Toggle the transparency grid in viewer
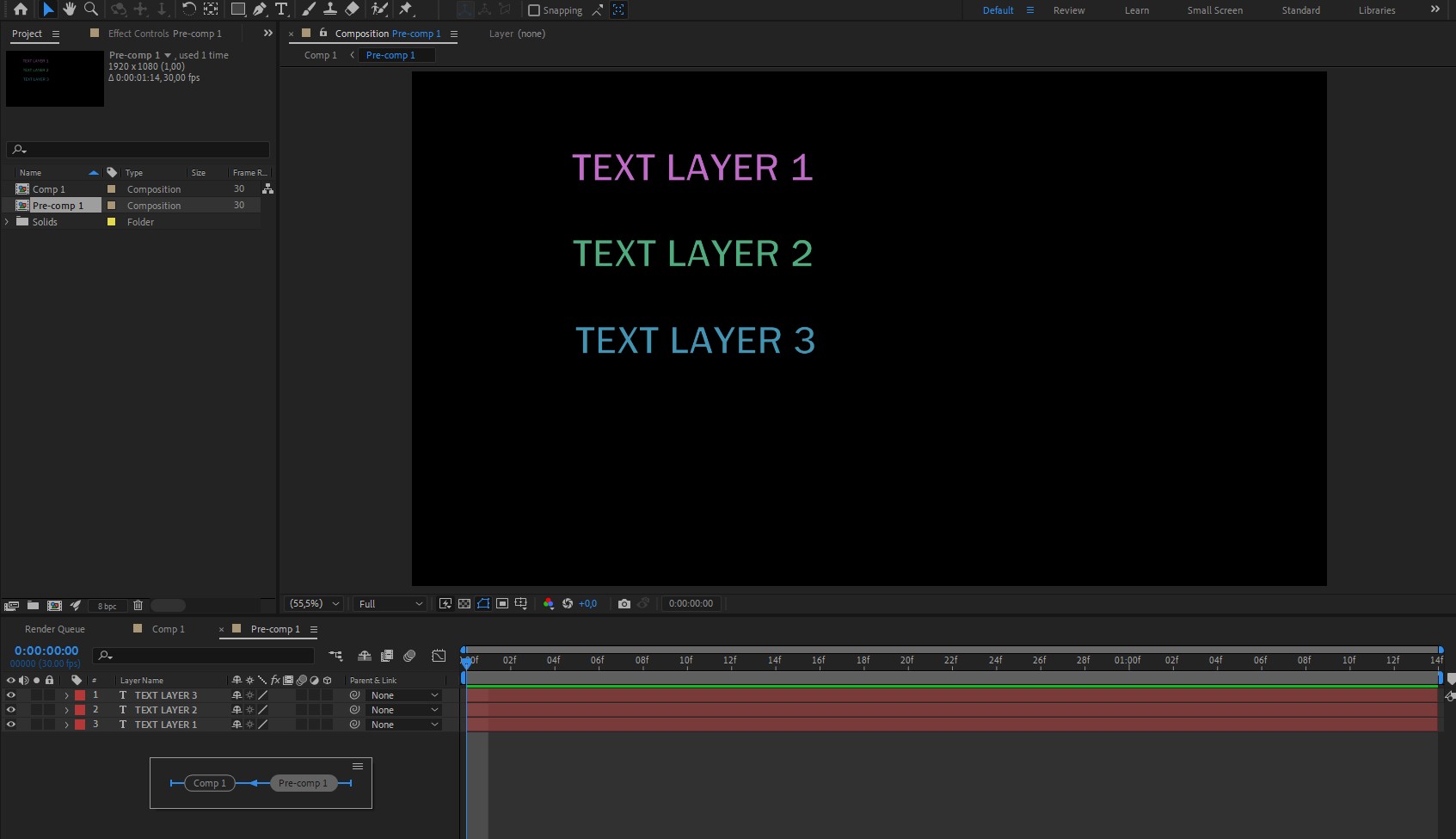Viewport: 1456px width, 839px height. pos(464,603)
